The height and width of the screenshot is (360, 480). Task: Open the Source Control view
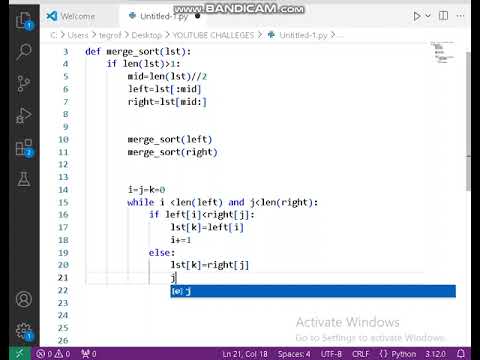tap(24, 83)
